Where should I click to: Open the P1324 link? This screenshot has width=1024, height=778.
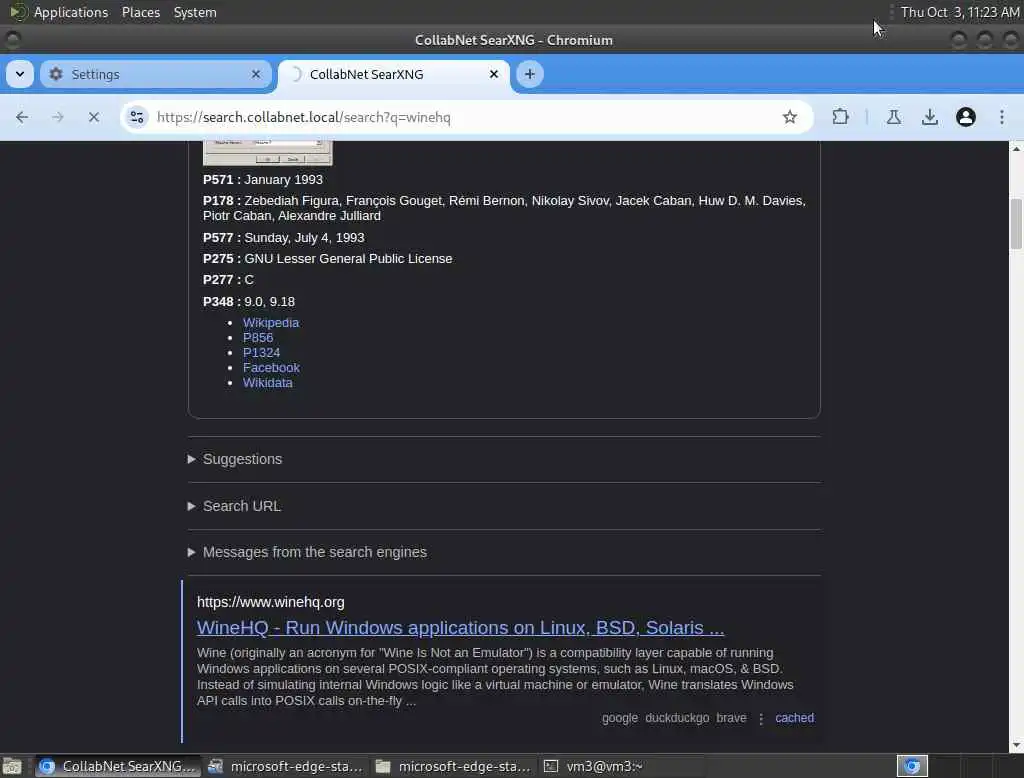coord(261,352)
